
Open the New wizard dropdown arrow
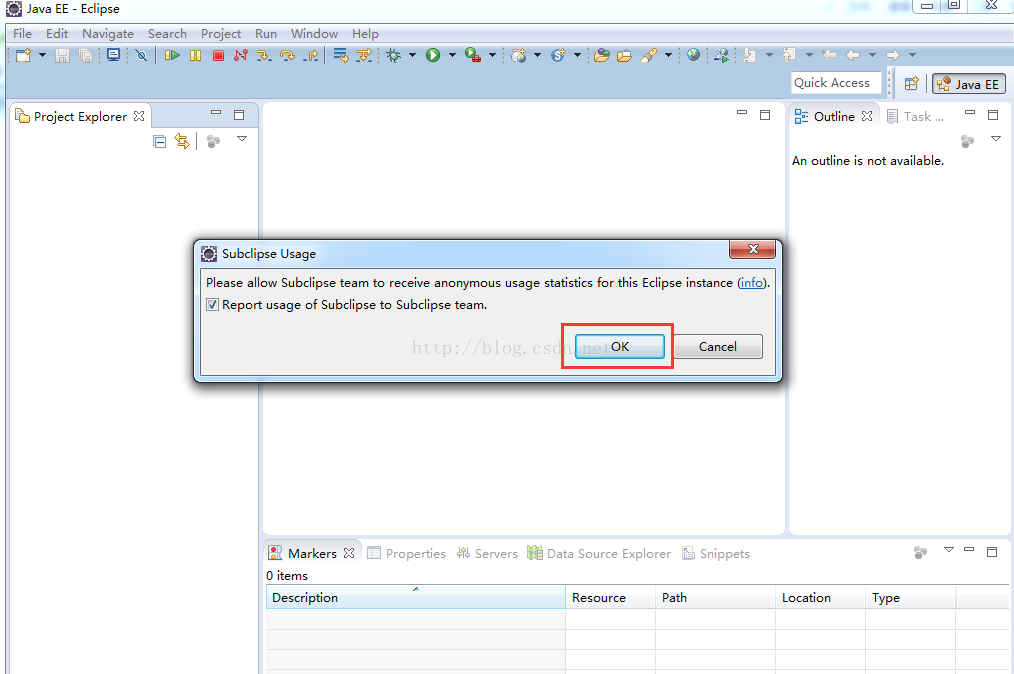pos(42,56)
